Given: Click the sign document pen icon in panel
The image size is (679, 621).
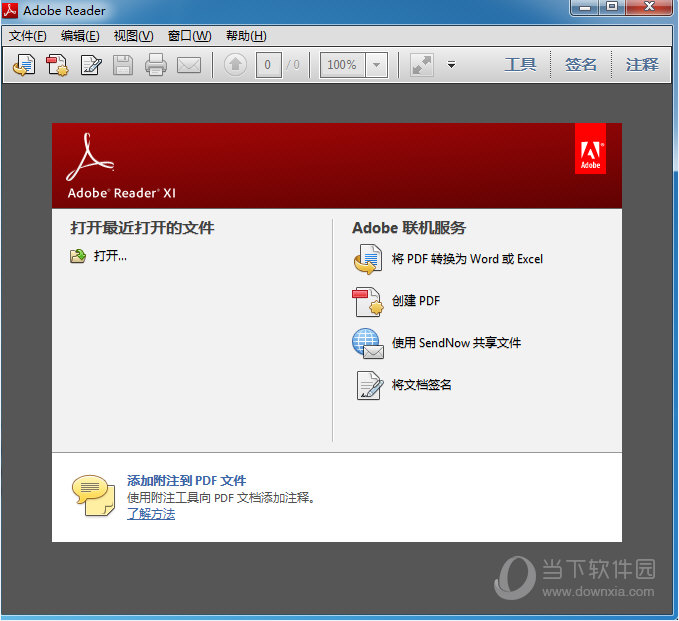Looking at the screenshot, I should click(369, 385).
